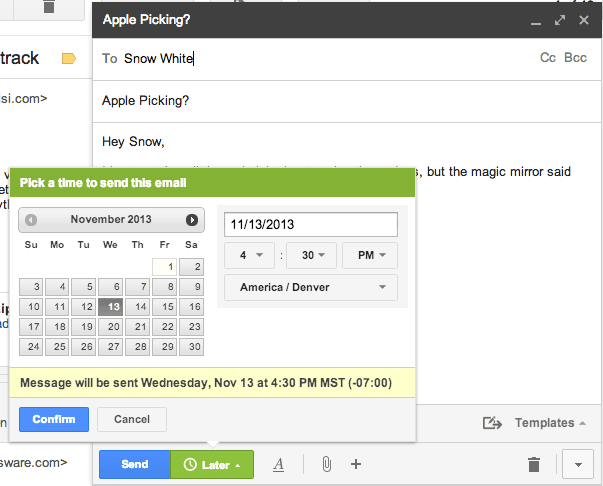
Task: Open the formatting options text icon
Action: (279, 464)
